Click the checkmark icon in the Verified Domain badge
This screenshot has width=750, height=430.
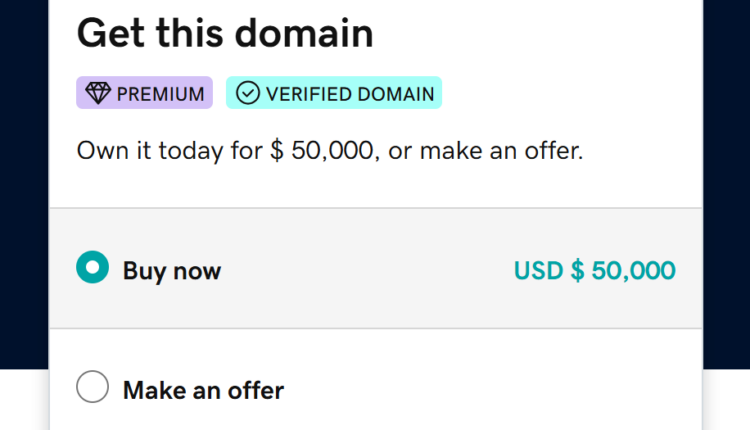247,94
